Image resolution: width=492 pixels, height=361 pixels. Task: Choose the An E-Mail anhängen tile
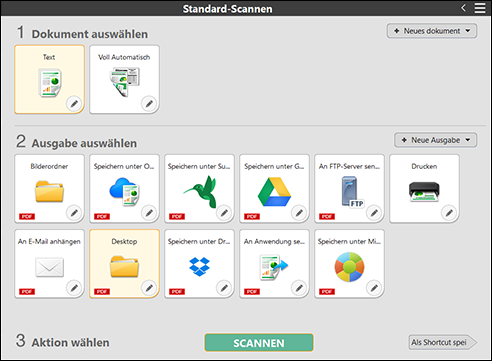[x=49, y=264]
